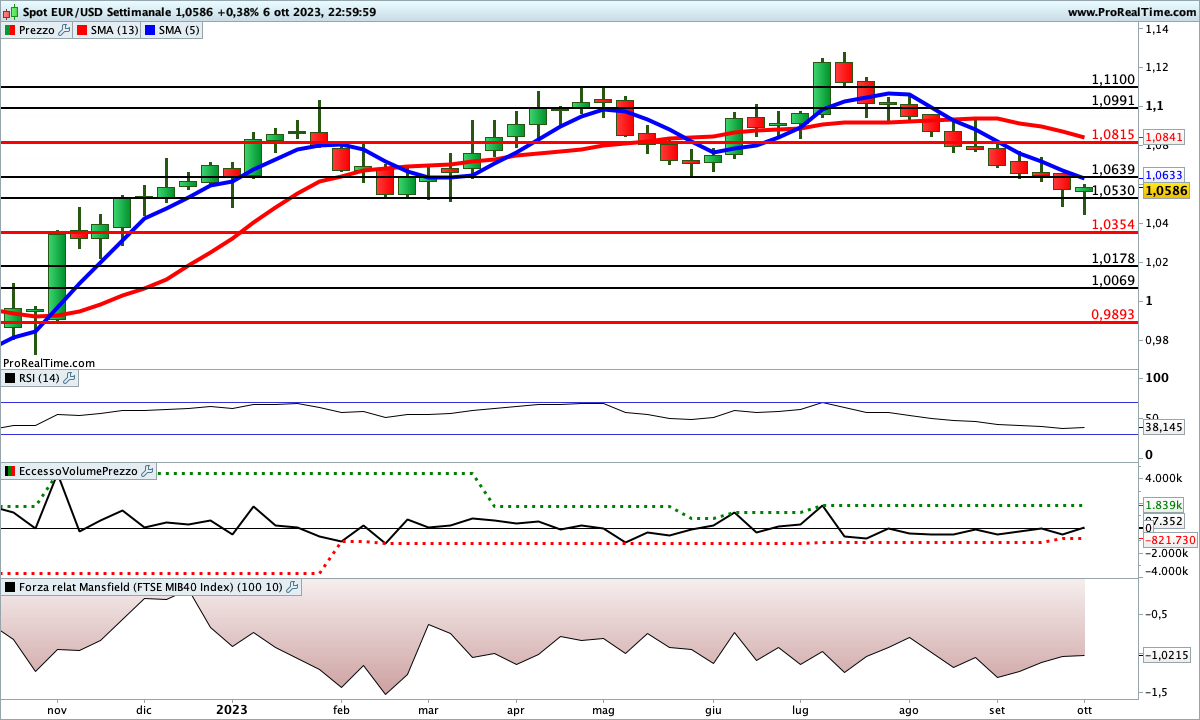The height and width of the screenshot is (720, 1200).
Task: Click the -4.000k volume scale value
Action: [x=1165, y=571]
